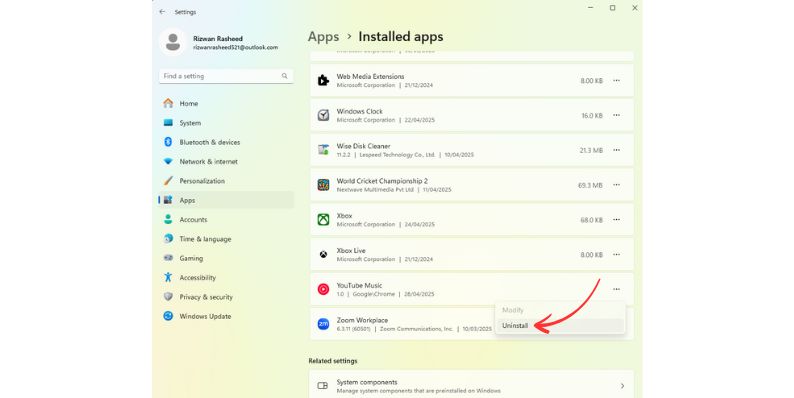Screen dimensions: 794x398
Task: Open more options for Xbox Live
Action: point(616,254)
